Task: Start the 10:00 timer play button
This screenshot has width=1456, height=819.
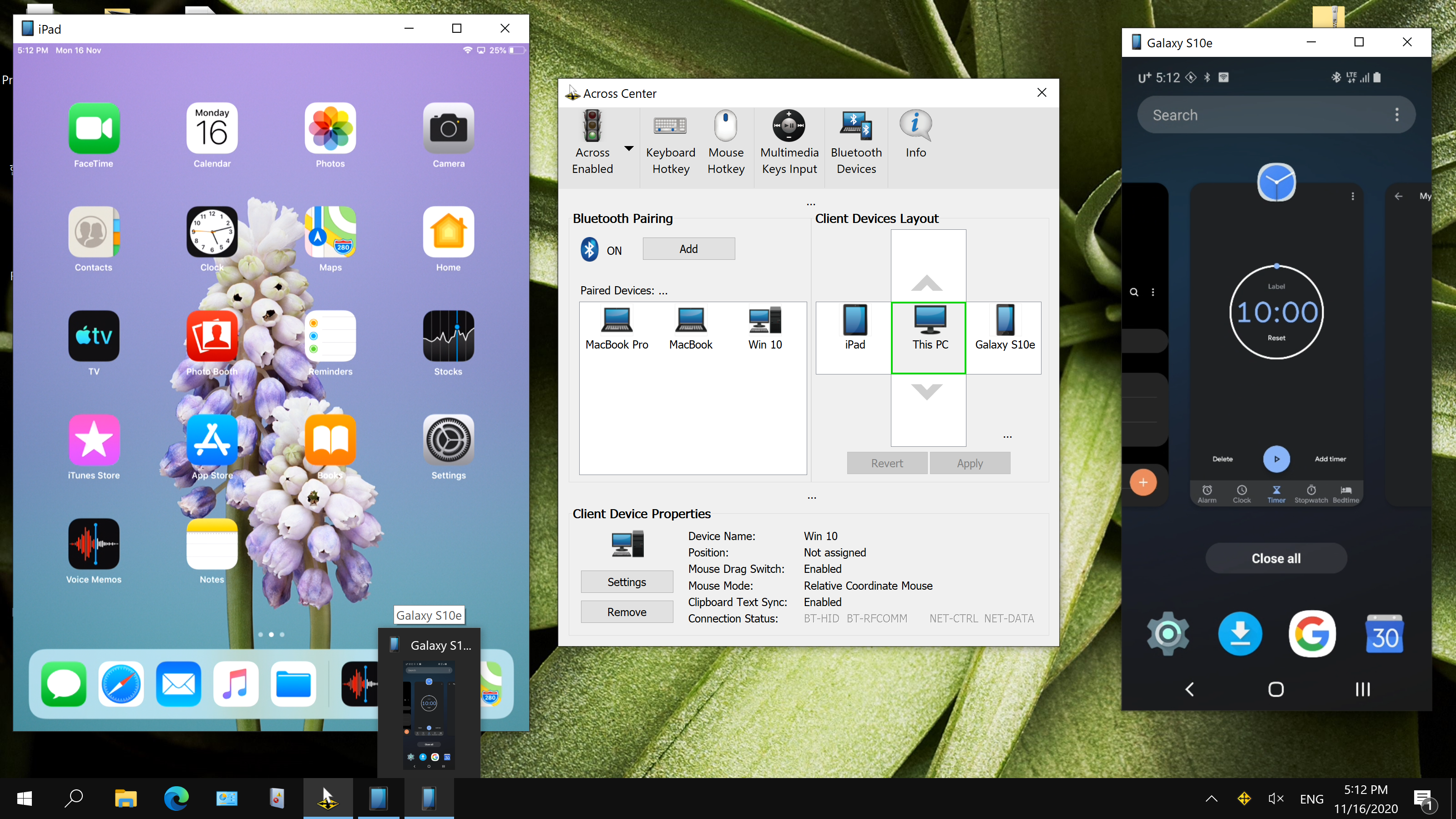Action: tap(1276, 459)
